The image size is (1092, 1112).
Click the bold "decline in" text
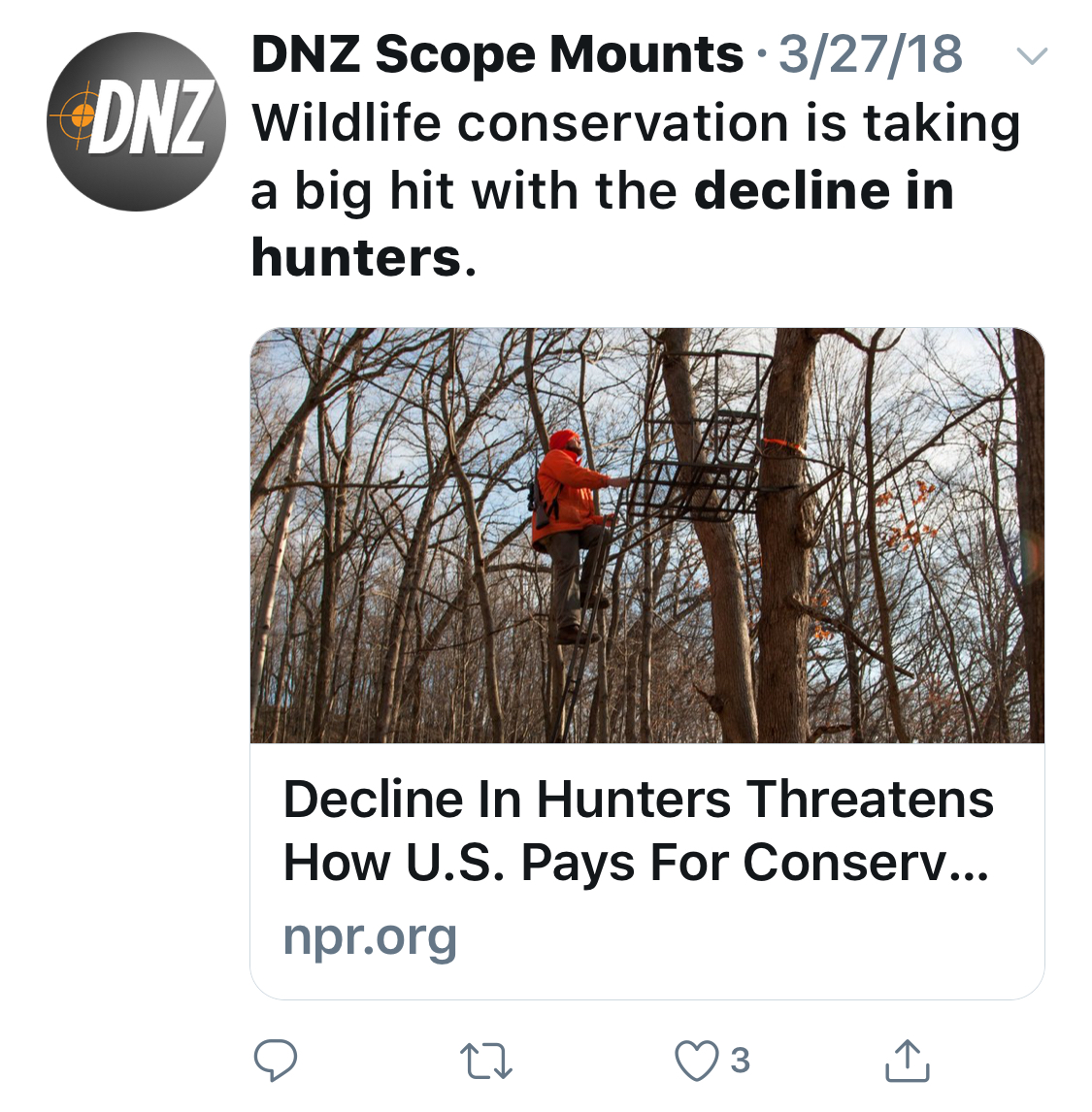(824, 190)
